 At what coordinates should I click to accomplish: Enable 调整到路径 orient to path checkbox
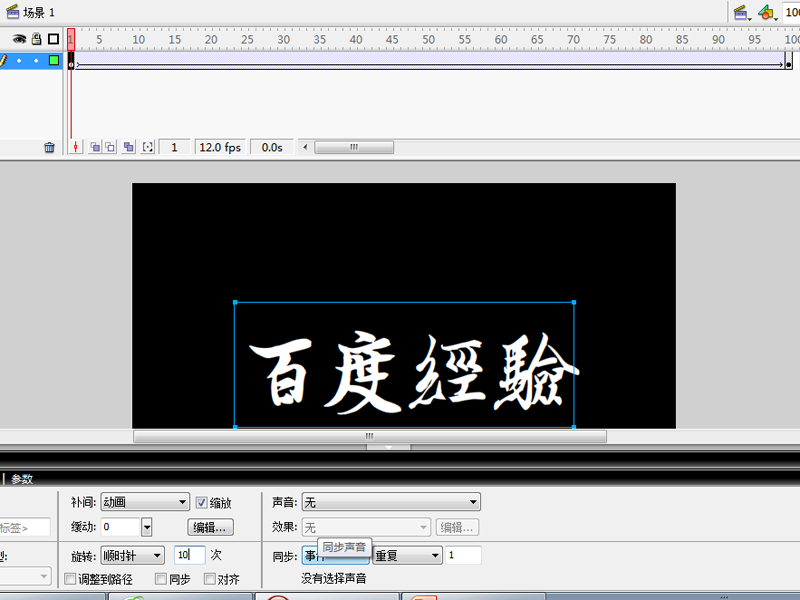click(x=70, y=579)
